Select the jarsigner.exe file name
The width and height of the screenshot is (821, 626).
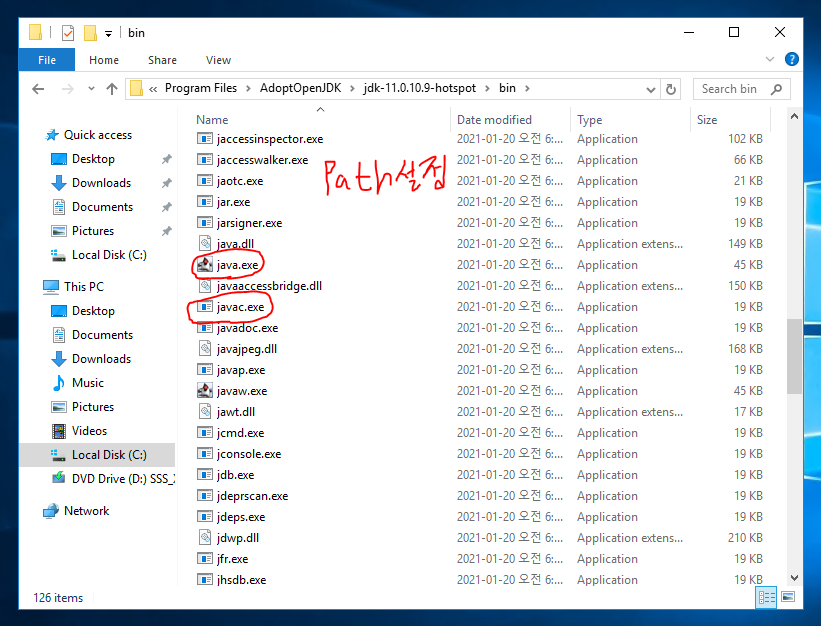point(249,223)
